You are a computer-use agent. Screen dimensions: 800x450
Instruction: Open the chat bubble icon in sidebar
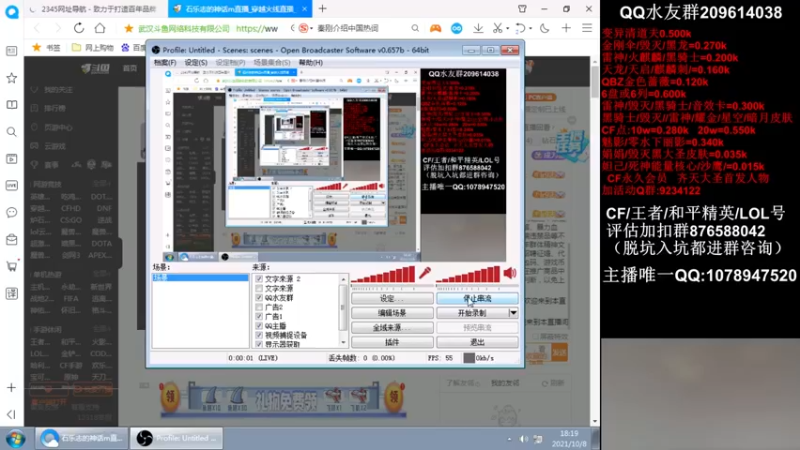point(11,212)
